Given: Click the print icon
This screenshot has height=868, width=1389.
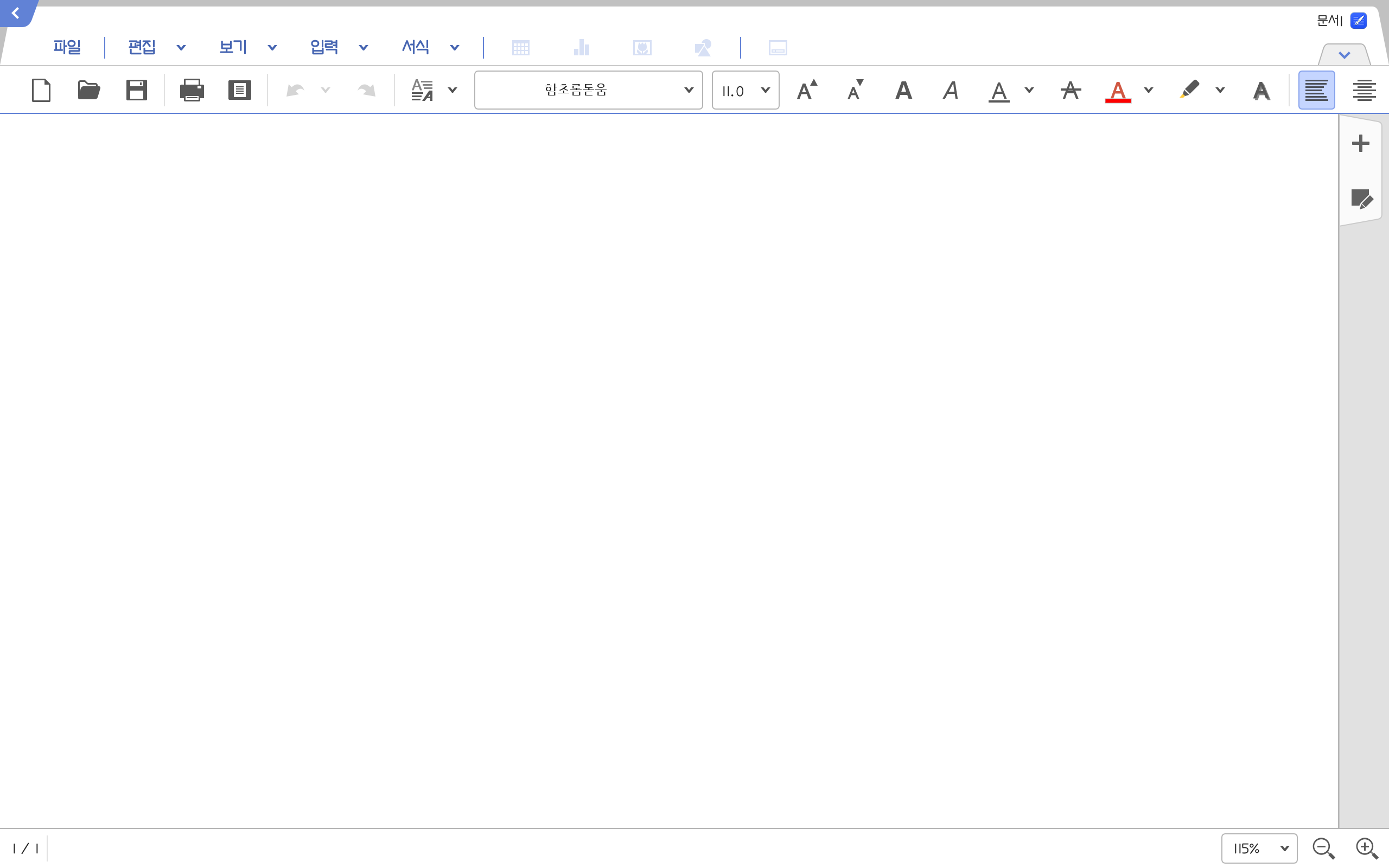Looking at the screenshot, I should pyautogui.click(x=192, y=90).
